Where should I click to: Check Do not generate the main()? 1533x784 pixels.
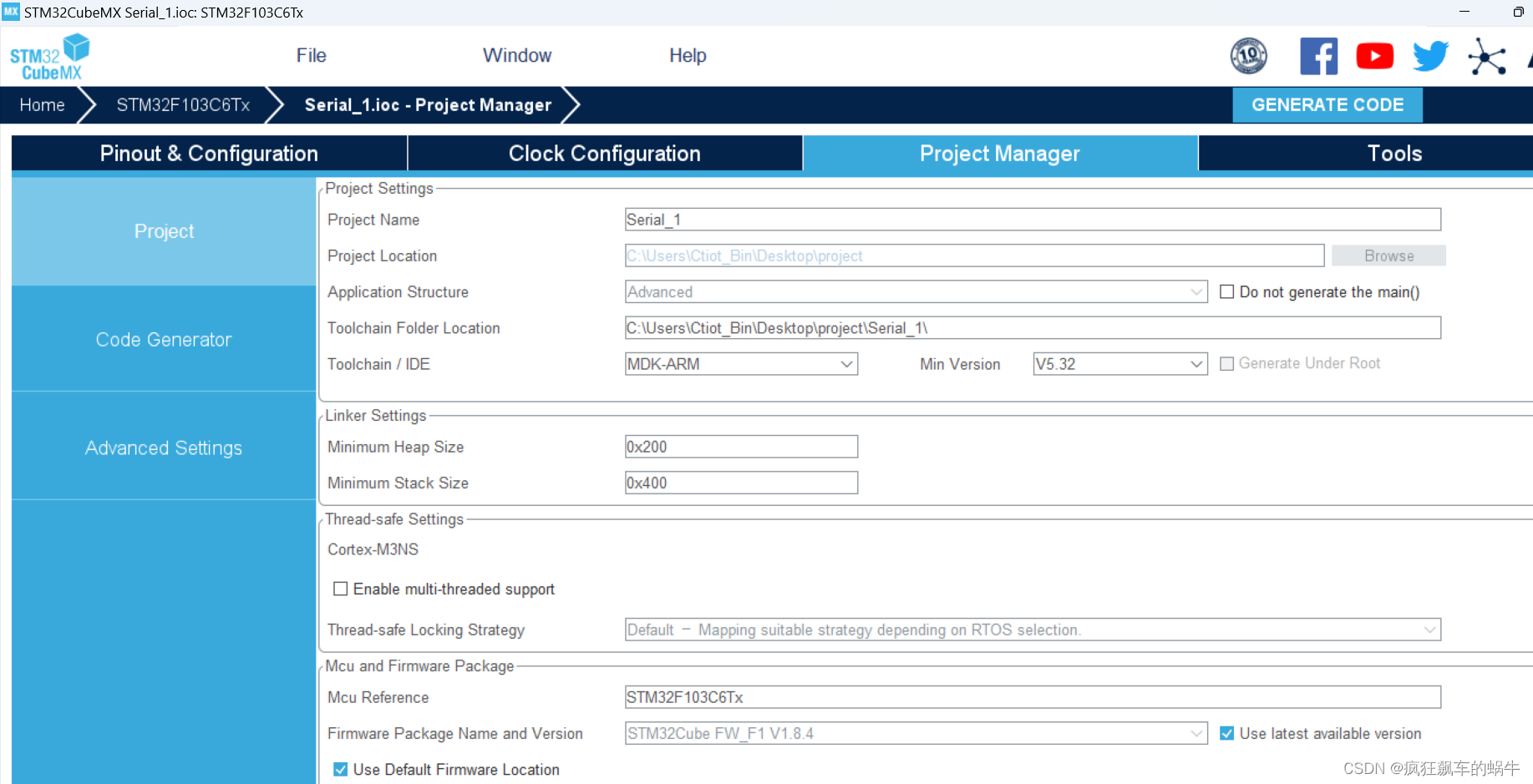1226,291
